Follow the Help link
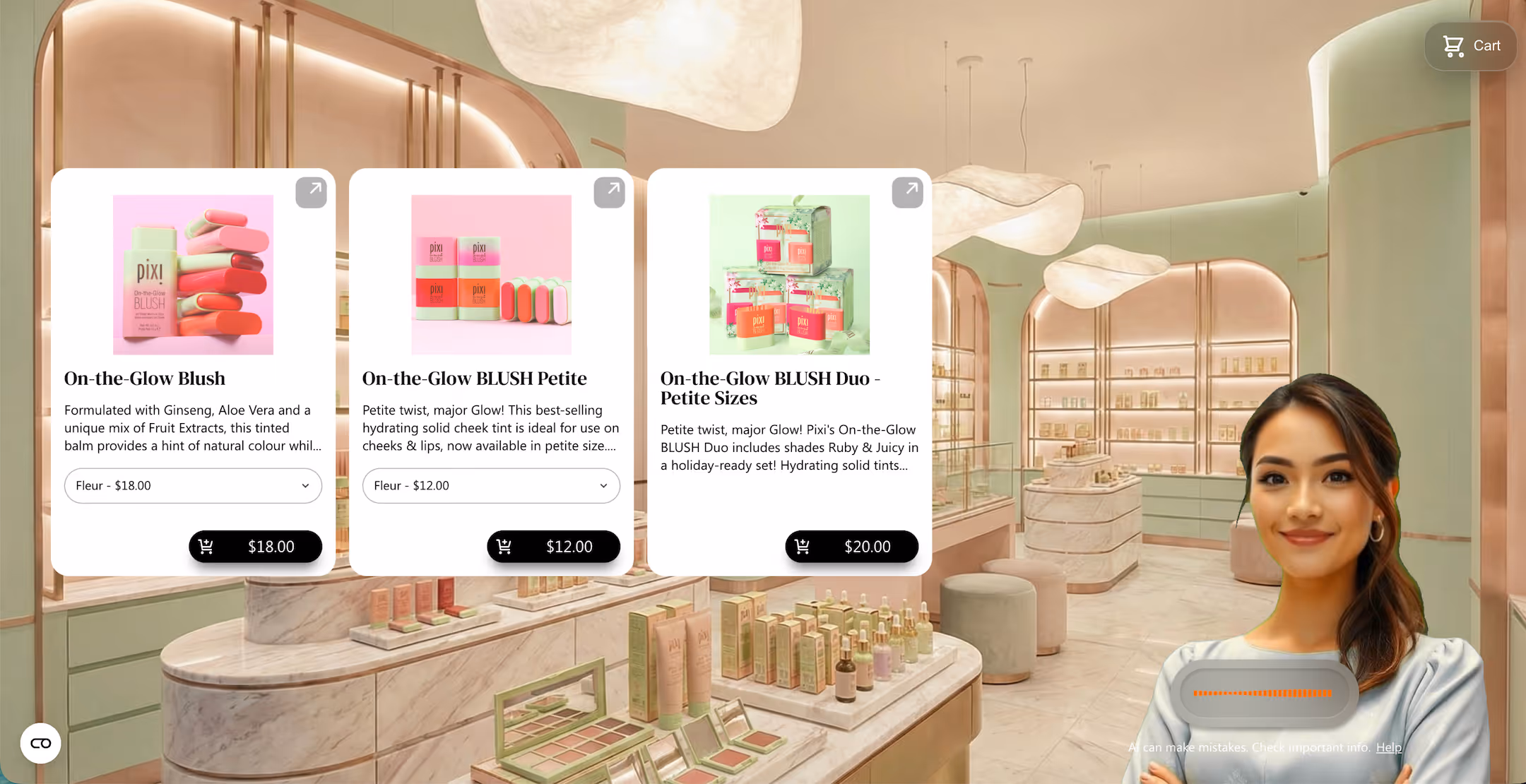 click(x=1388, y=747)
